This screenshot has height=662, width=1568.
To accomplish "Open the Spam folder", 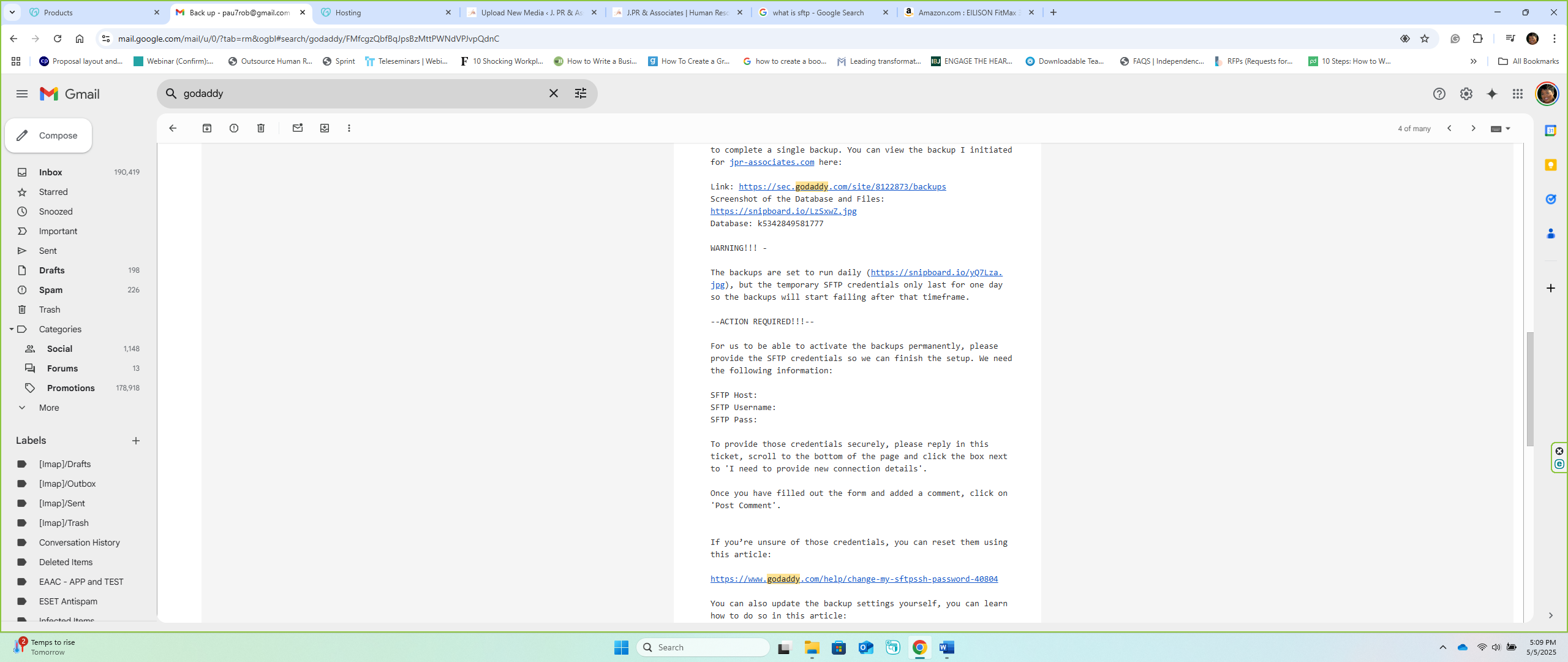I will tap(78, 290).
